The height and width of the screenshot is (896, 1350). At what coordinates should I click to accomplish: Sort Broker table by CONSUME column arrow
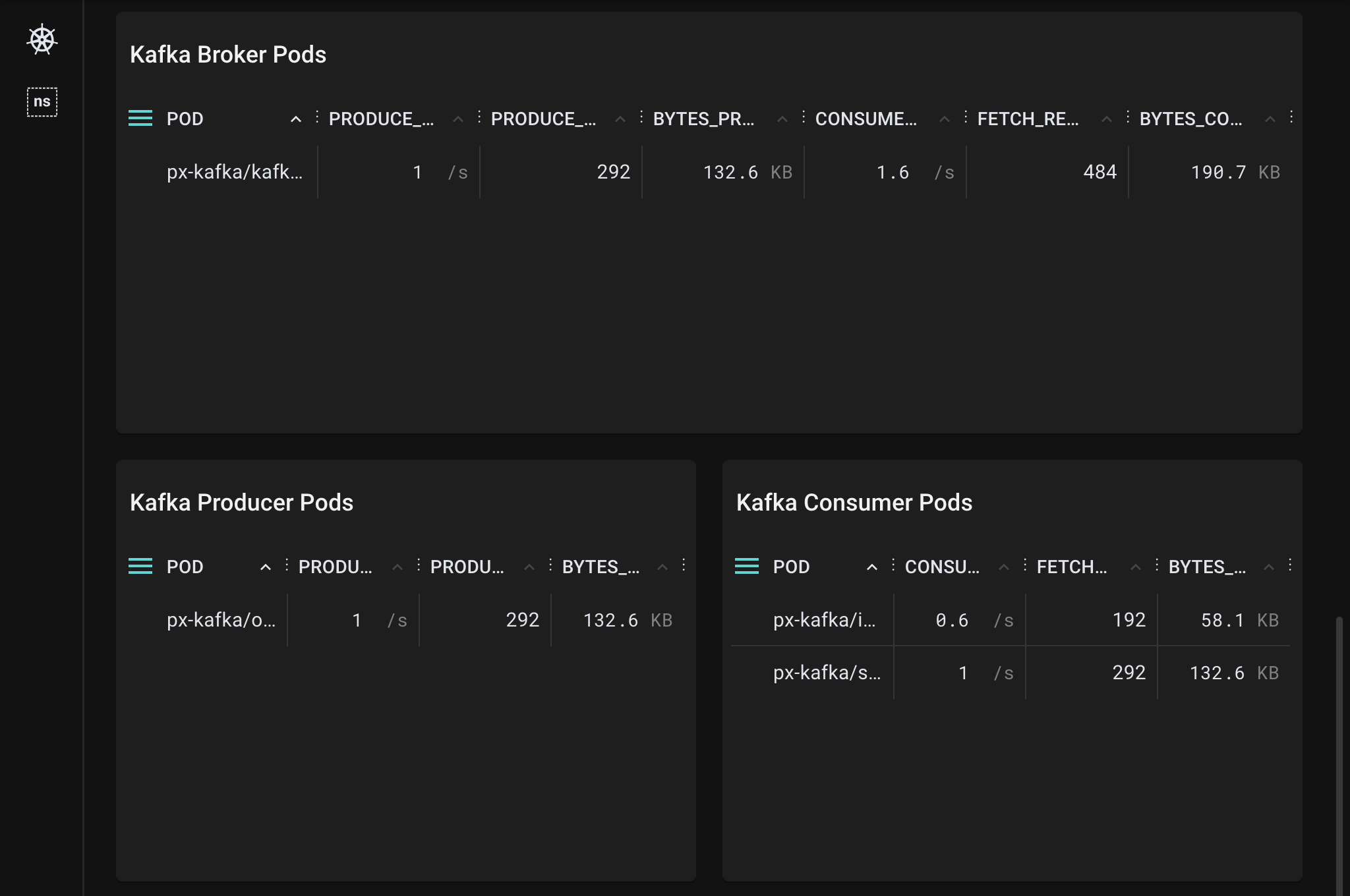pos(945,119)
